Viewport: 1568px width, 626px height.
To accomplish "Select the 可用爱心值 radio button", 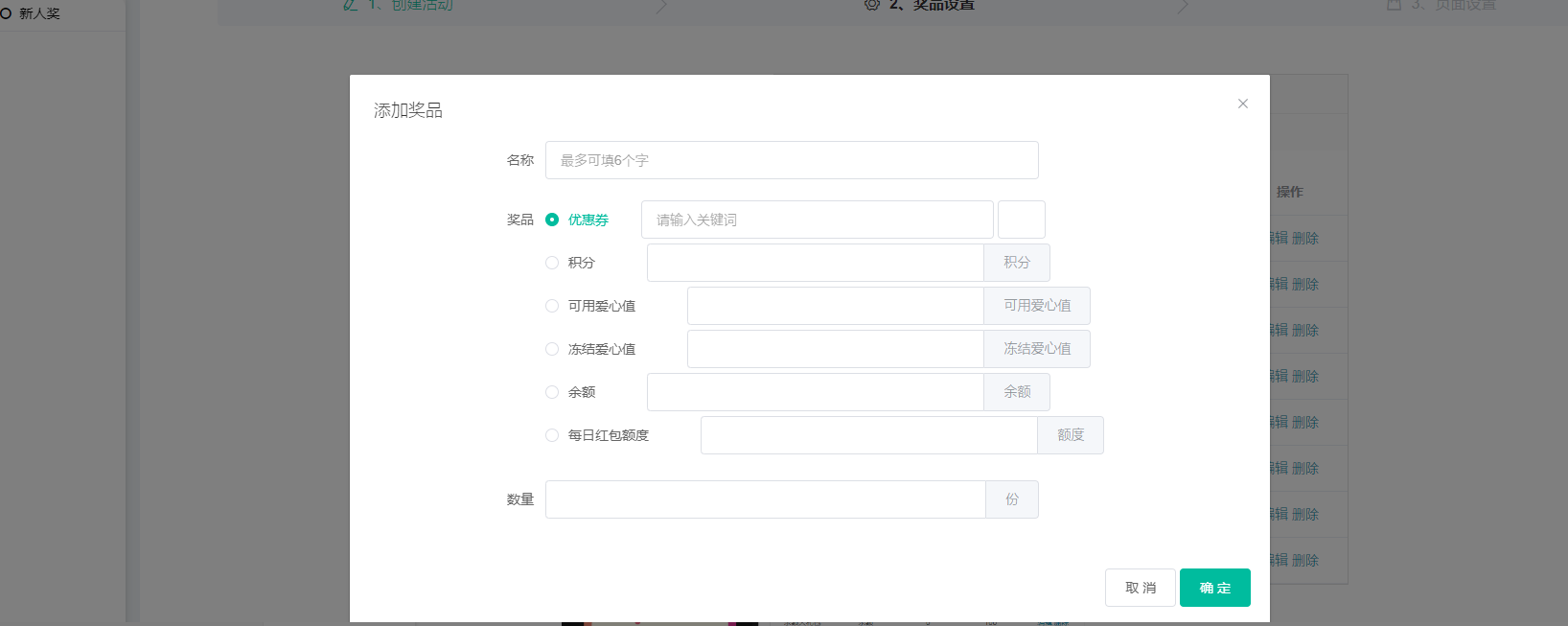I will [x=552, y=306].
